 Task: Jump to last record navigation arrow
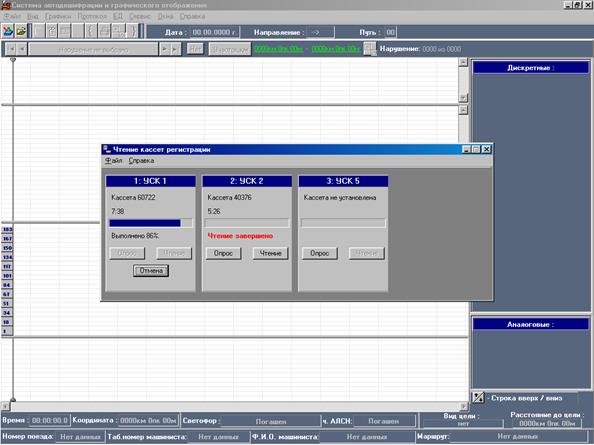coord(175,49)
